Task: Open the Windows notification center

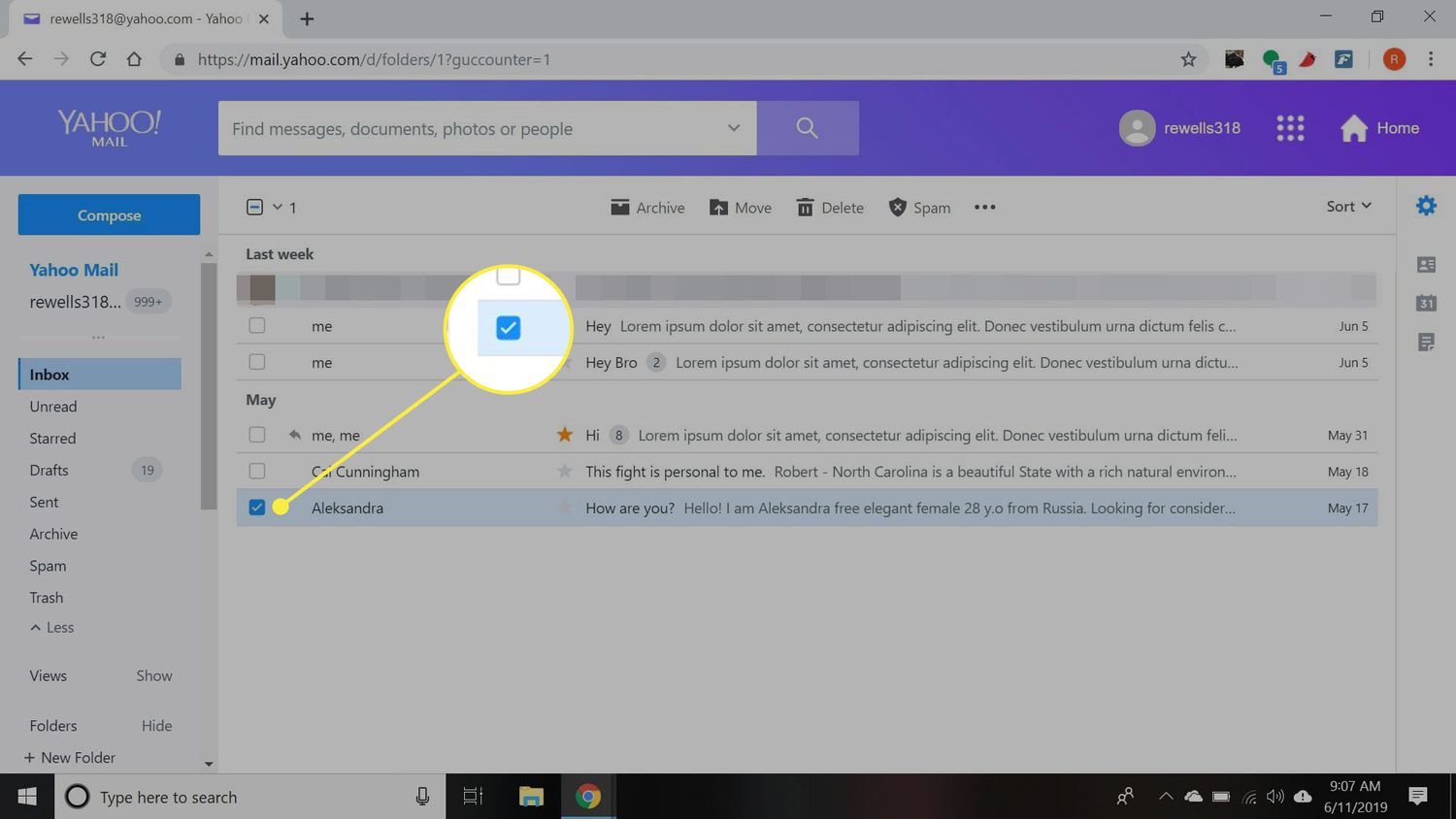Action: 1418,797
